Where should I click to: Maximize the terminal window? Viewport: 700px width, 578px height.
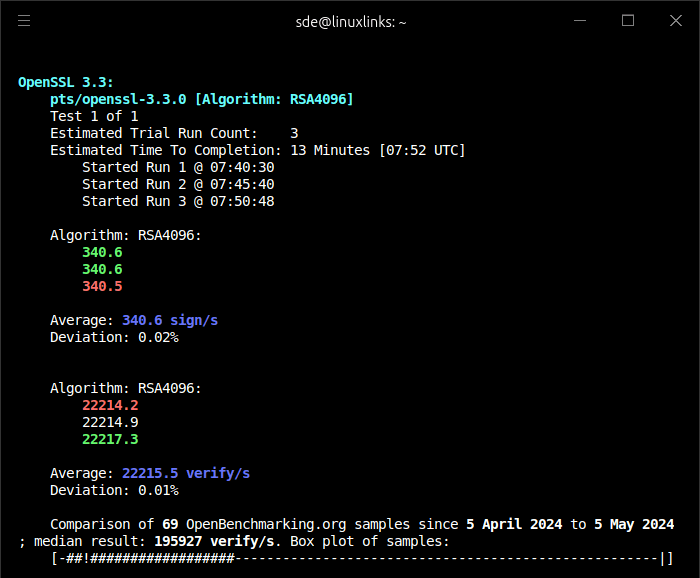click(628, 21)
